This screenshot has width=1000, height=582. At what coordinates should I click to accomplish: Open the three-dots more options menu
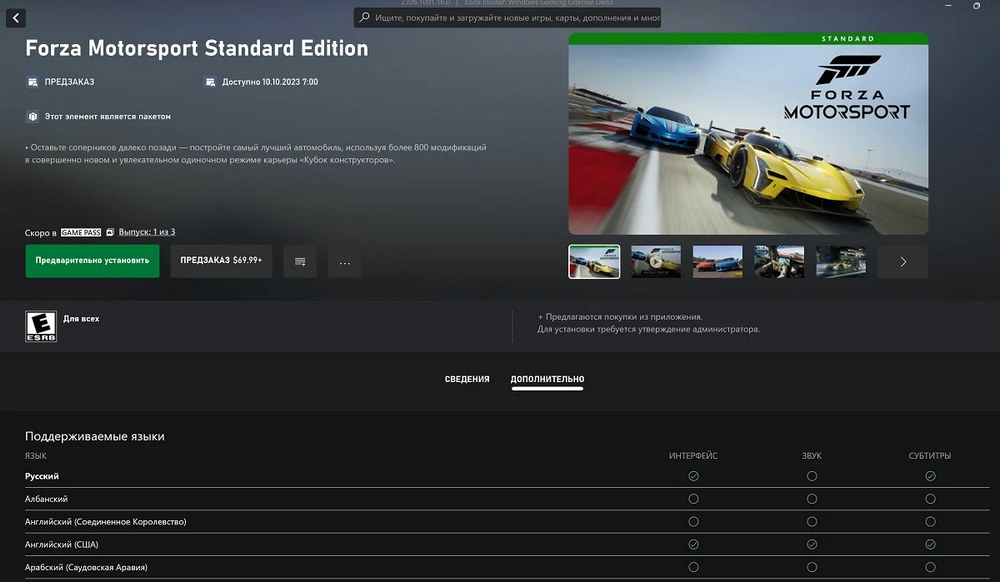[344, 261]
